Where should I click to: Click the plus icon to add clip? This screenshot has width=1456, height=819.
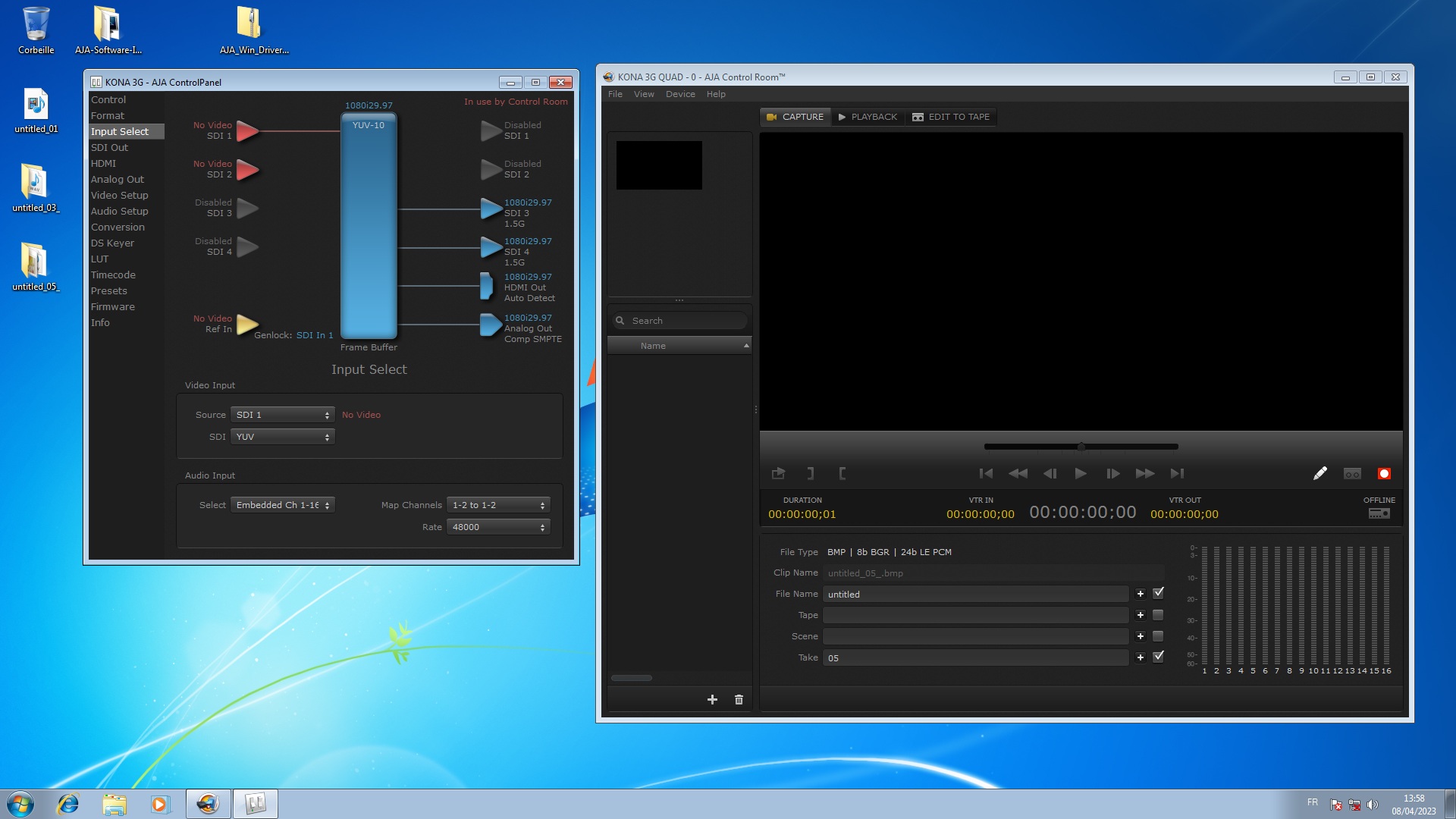click(x=712, y=700)
